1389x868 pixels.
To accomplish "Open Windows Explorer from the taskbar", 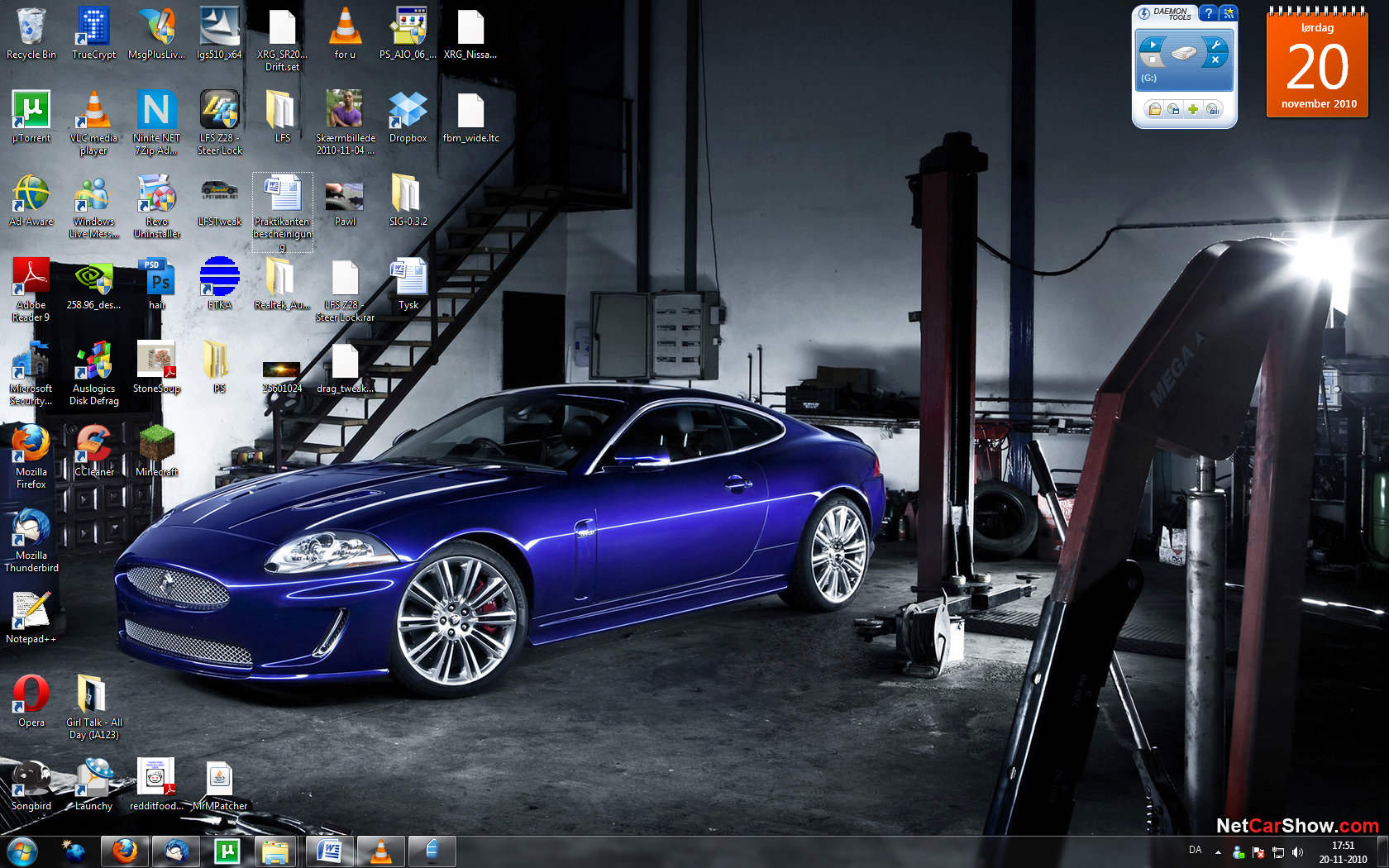I will 277,851.
